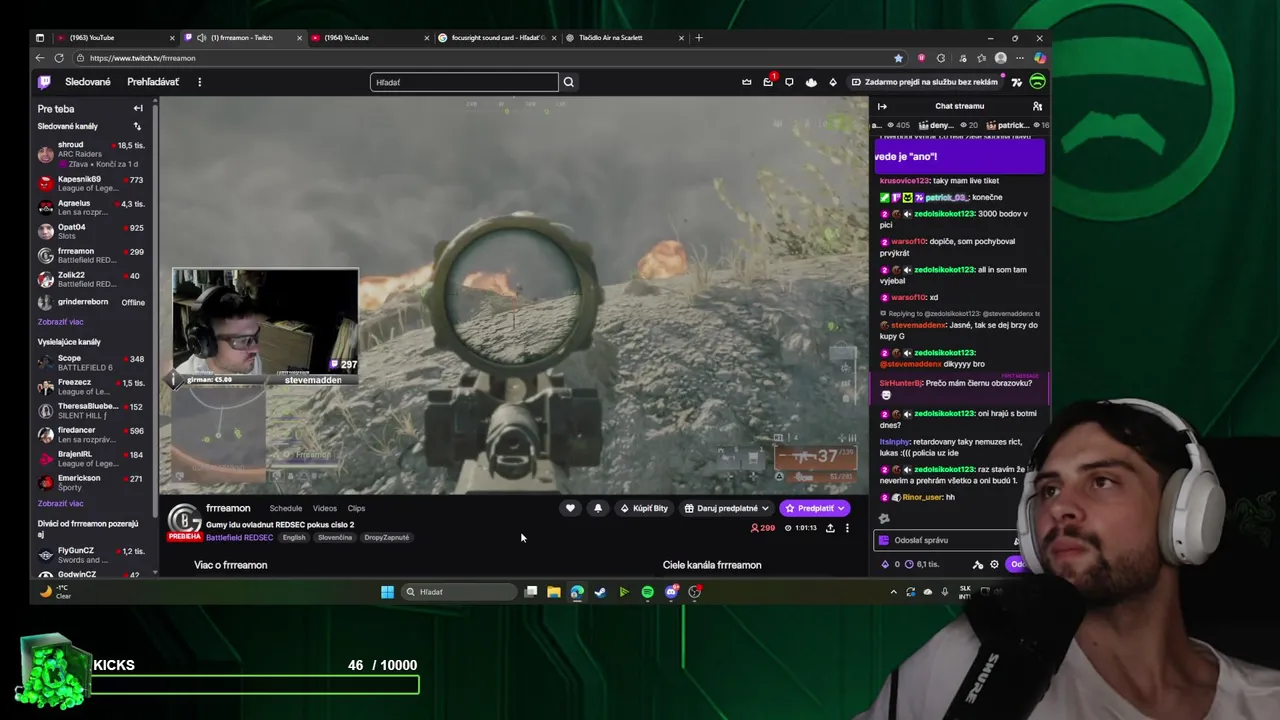Open the channel Videos tab
This screenshot has height=720, width=1280.
325,508
